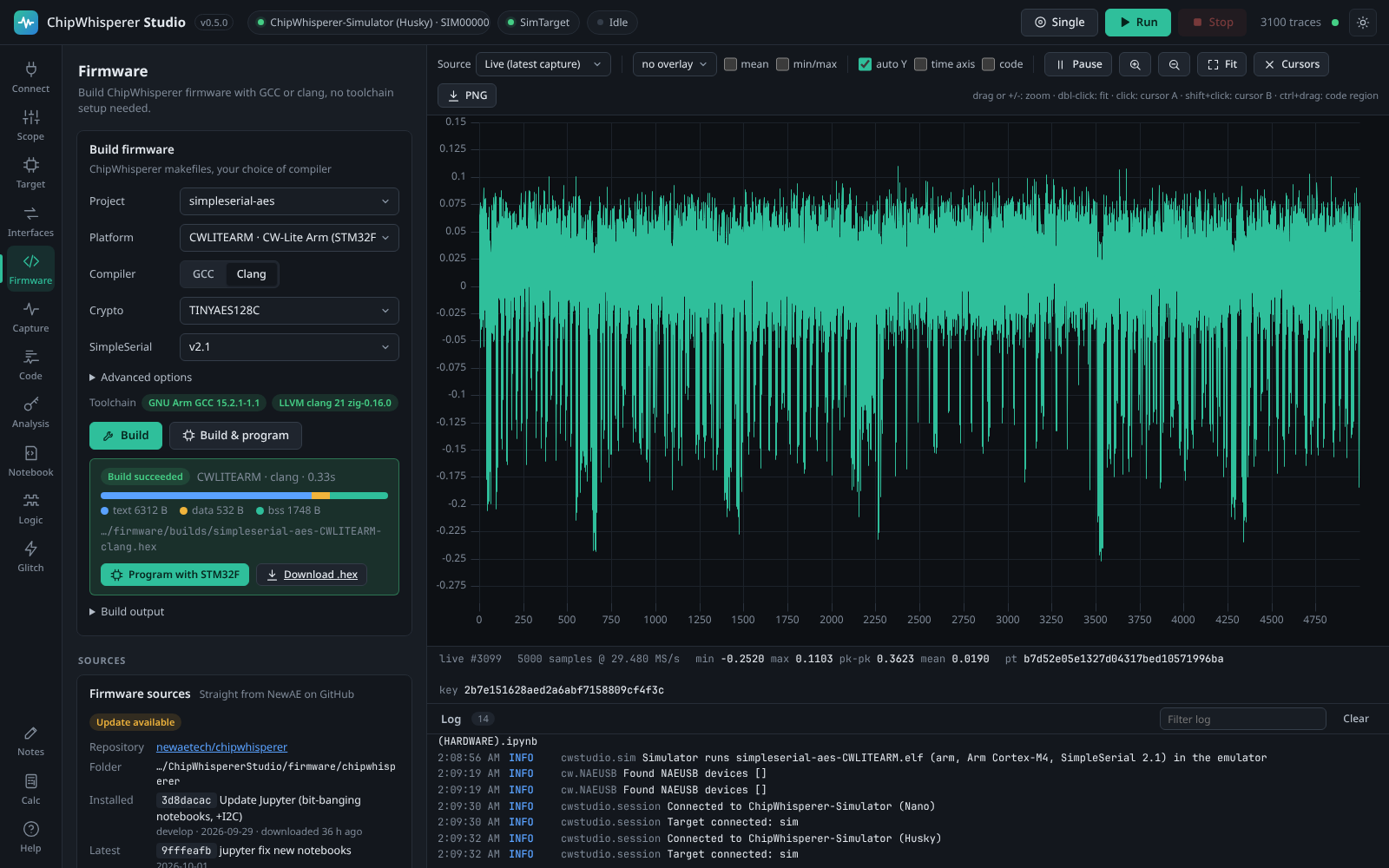Open newaetech/chipwhisperer repository link

point(221,747)
